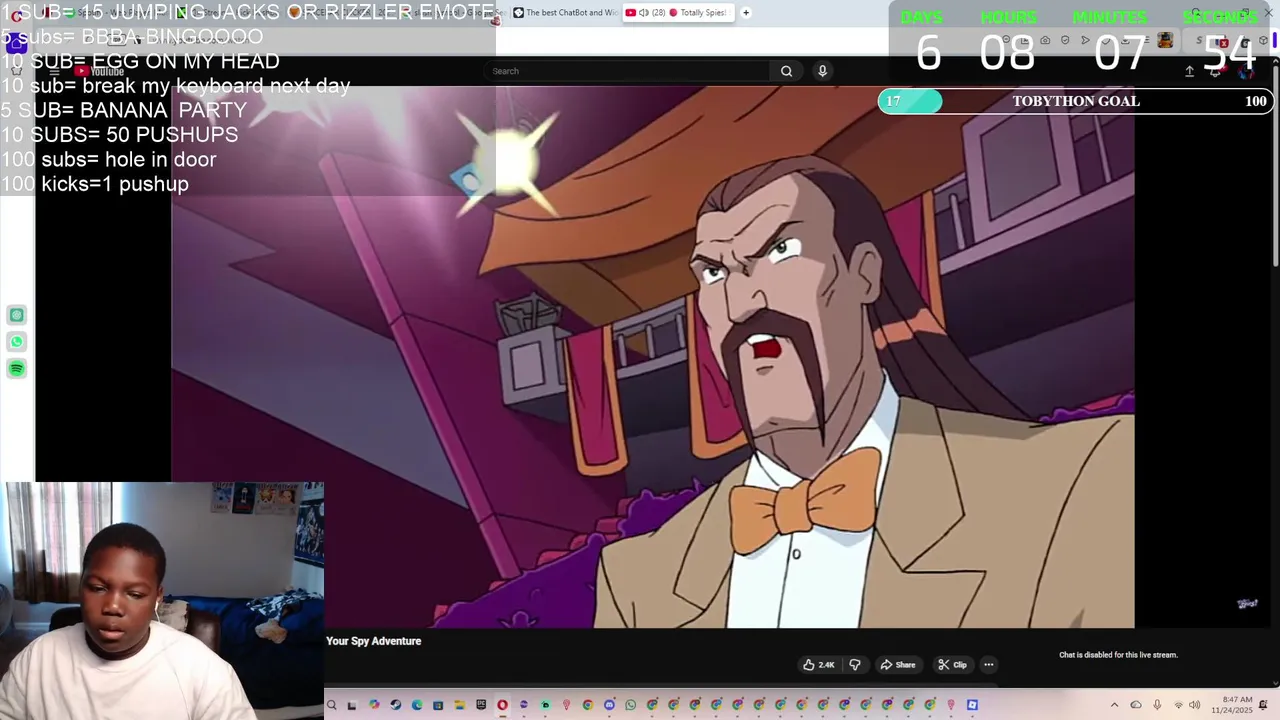Click the YouTube create upload icon
The image size is (1280, 720).
[1189, 71]
